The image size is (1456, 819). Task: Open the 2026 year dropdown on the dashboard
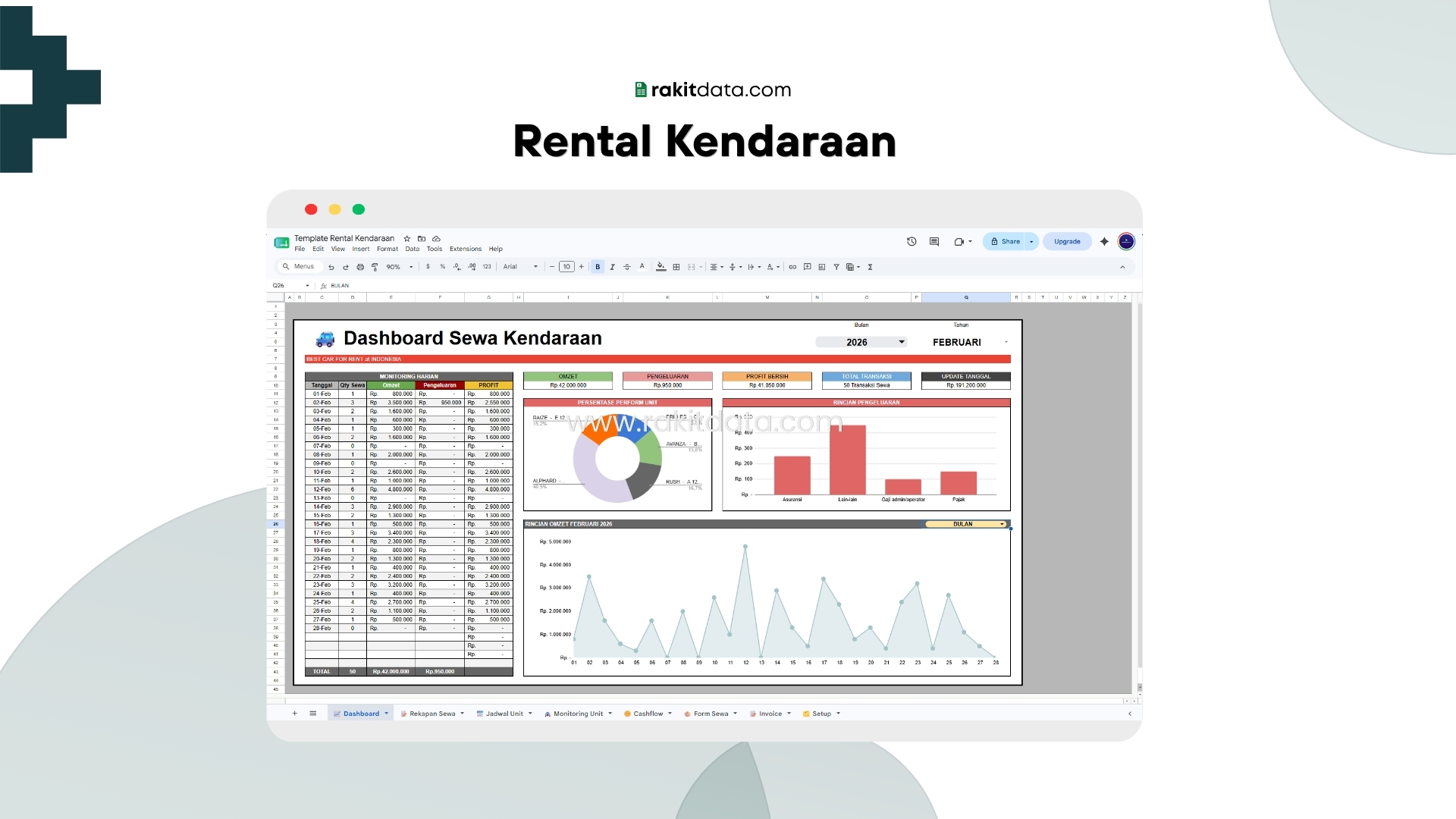coord(861,342)
